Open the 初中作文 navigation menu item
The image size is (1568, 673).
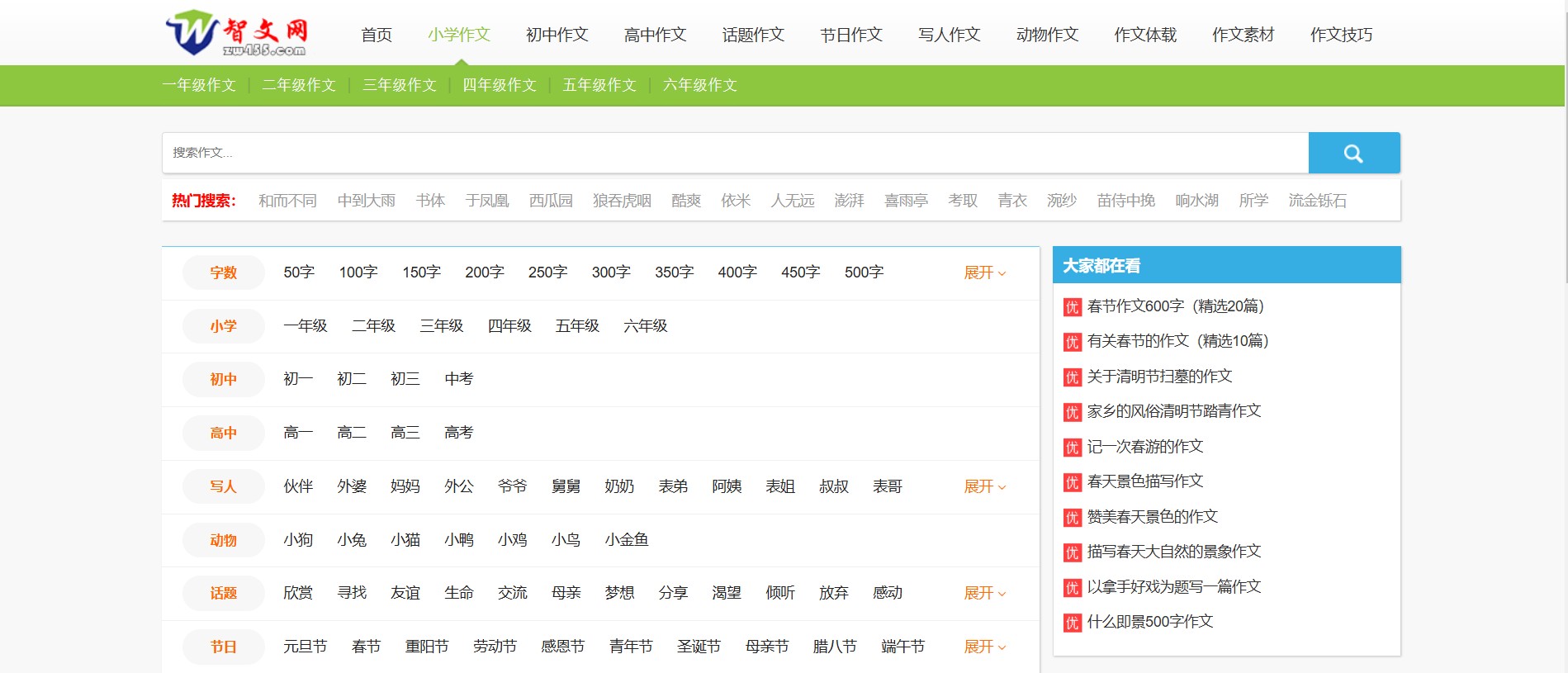pos(557,35)
